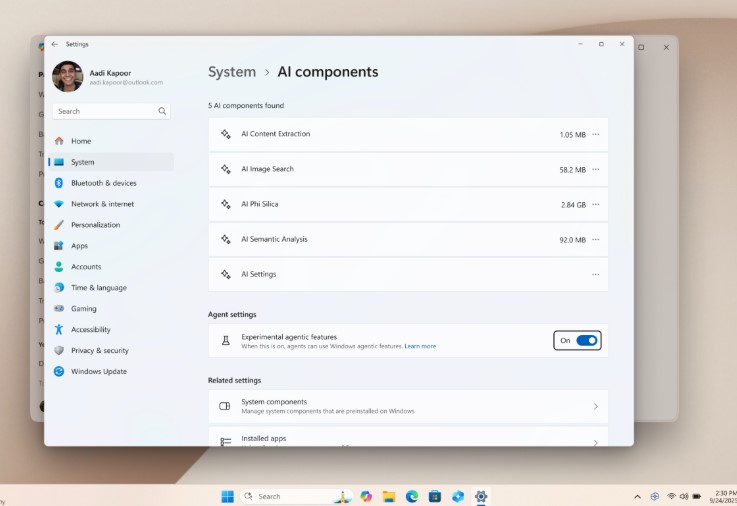This screenshot has height=506, width=737.
Task: Click the Windows Start button on taskbar
Action: pos(227,496)
